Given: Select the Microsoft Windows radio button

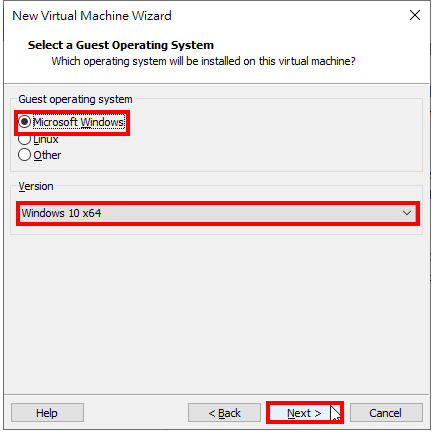Looking at the screenshot, I should click(24, 122).
